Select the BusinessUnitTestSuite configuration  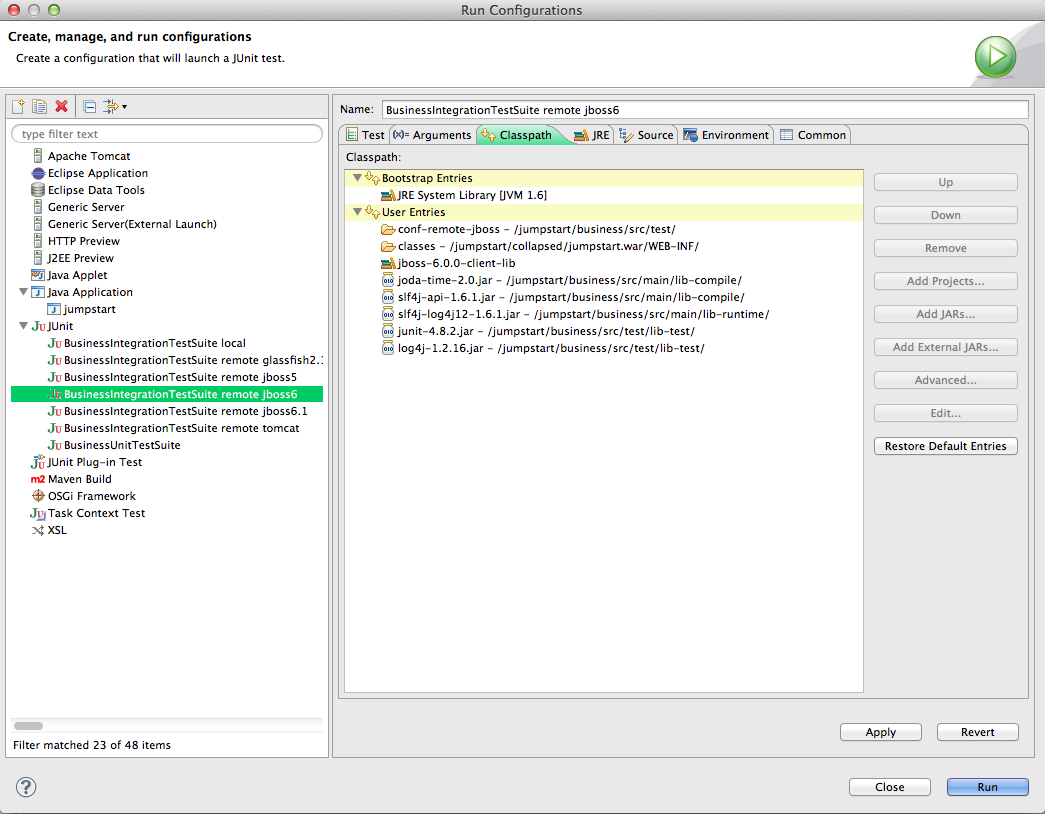(x=114, y=445)
